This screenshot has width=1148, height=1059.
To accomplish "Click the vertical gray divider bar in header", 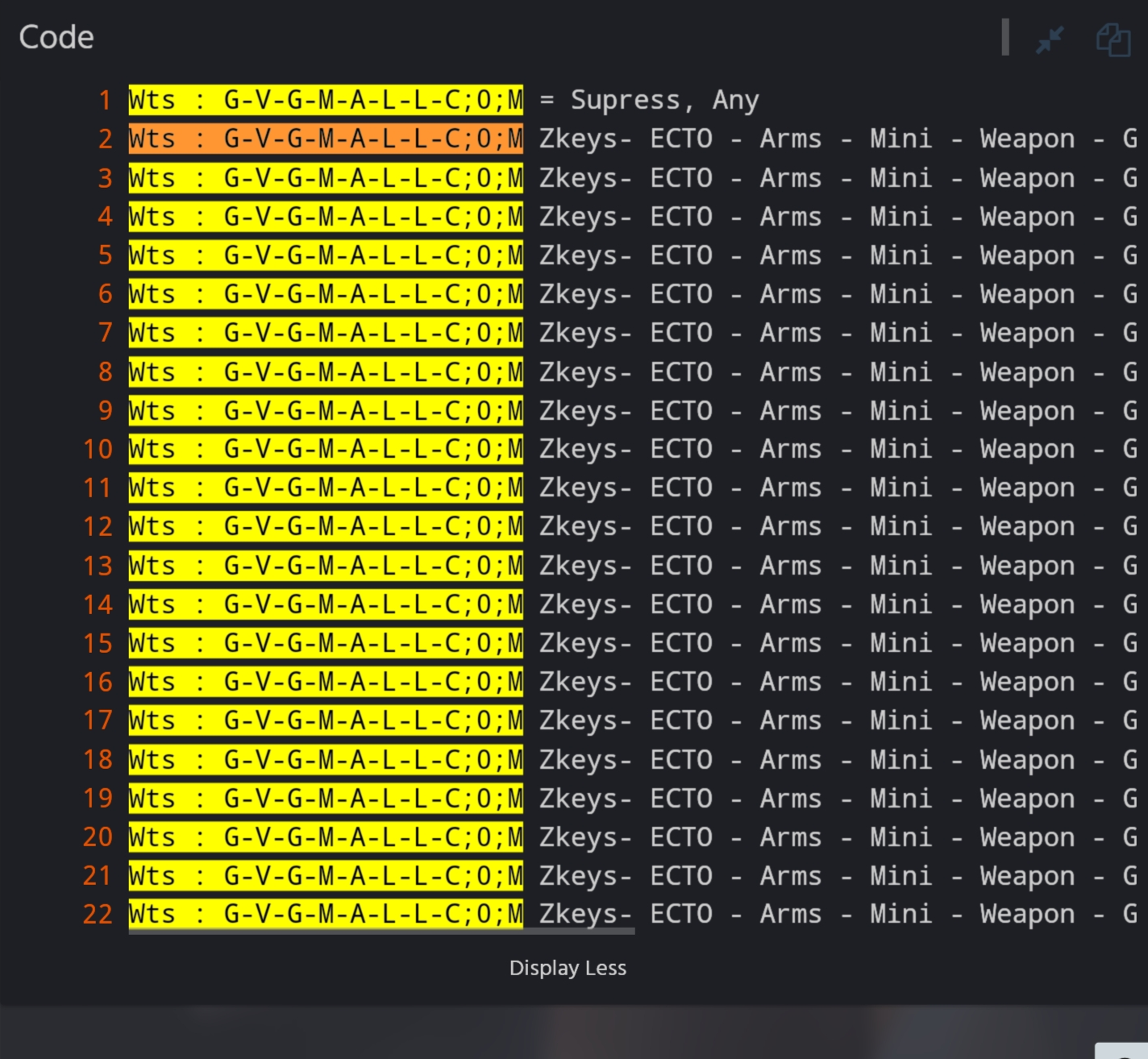I will coord(1005,38).
